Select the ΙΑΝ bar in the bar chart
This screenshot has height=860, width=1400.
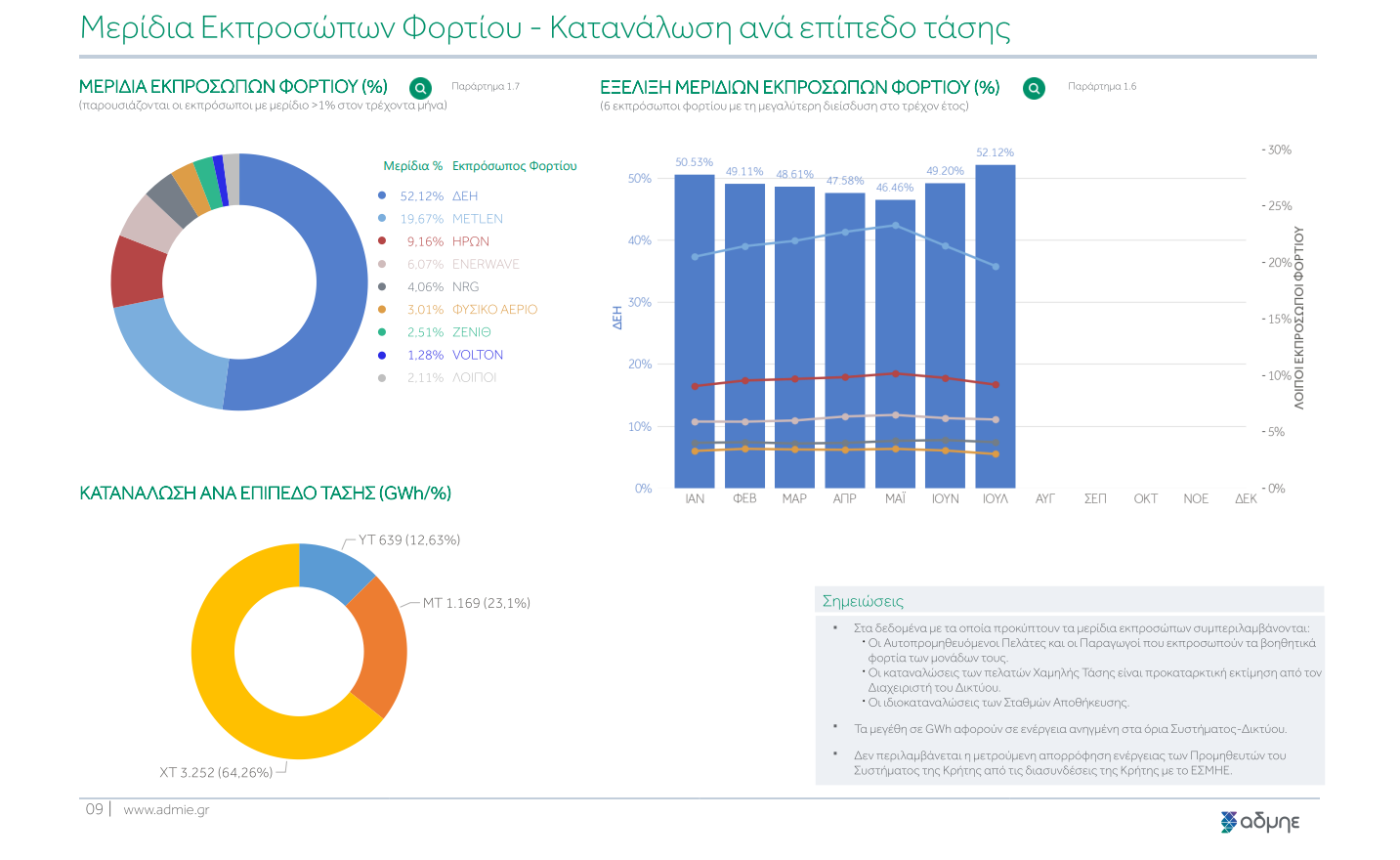[x=695, y=331]
